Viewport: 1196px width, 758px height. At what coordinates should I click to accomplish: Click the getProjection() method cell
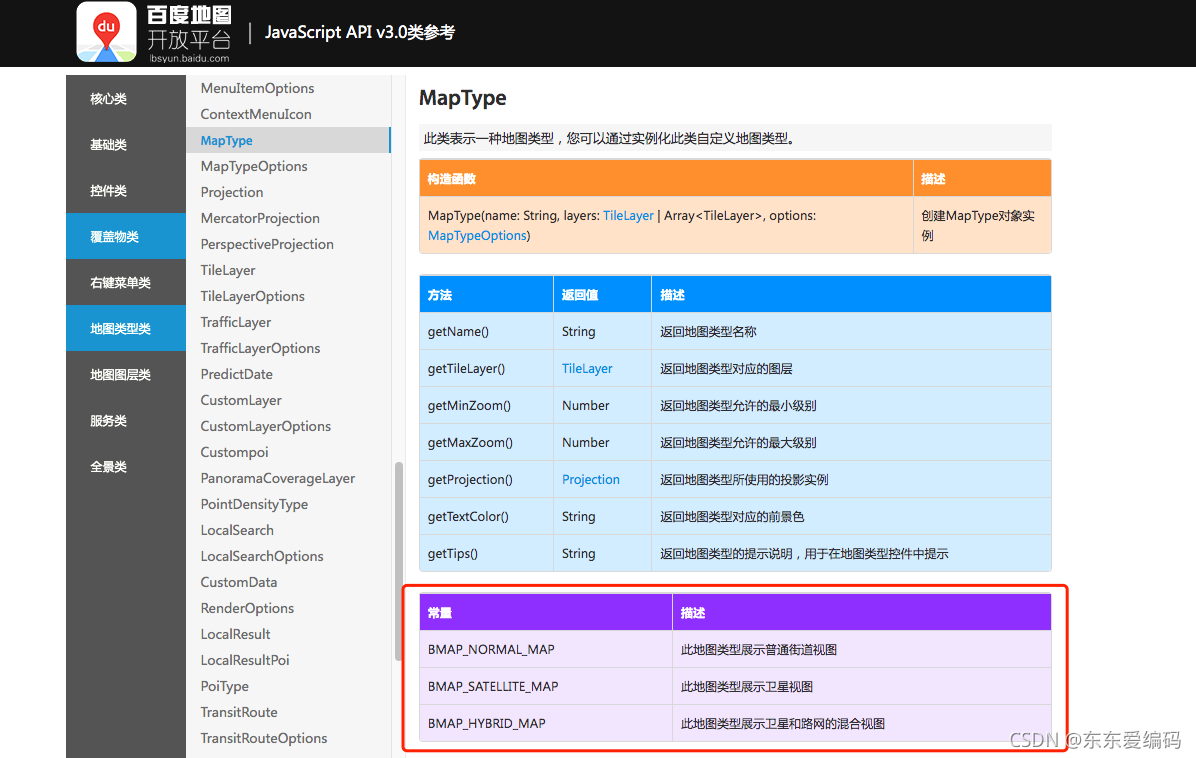(x=487, y=480)
